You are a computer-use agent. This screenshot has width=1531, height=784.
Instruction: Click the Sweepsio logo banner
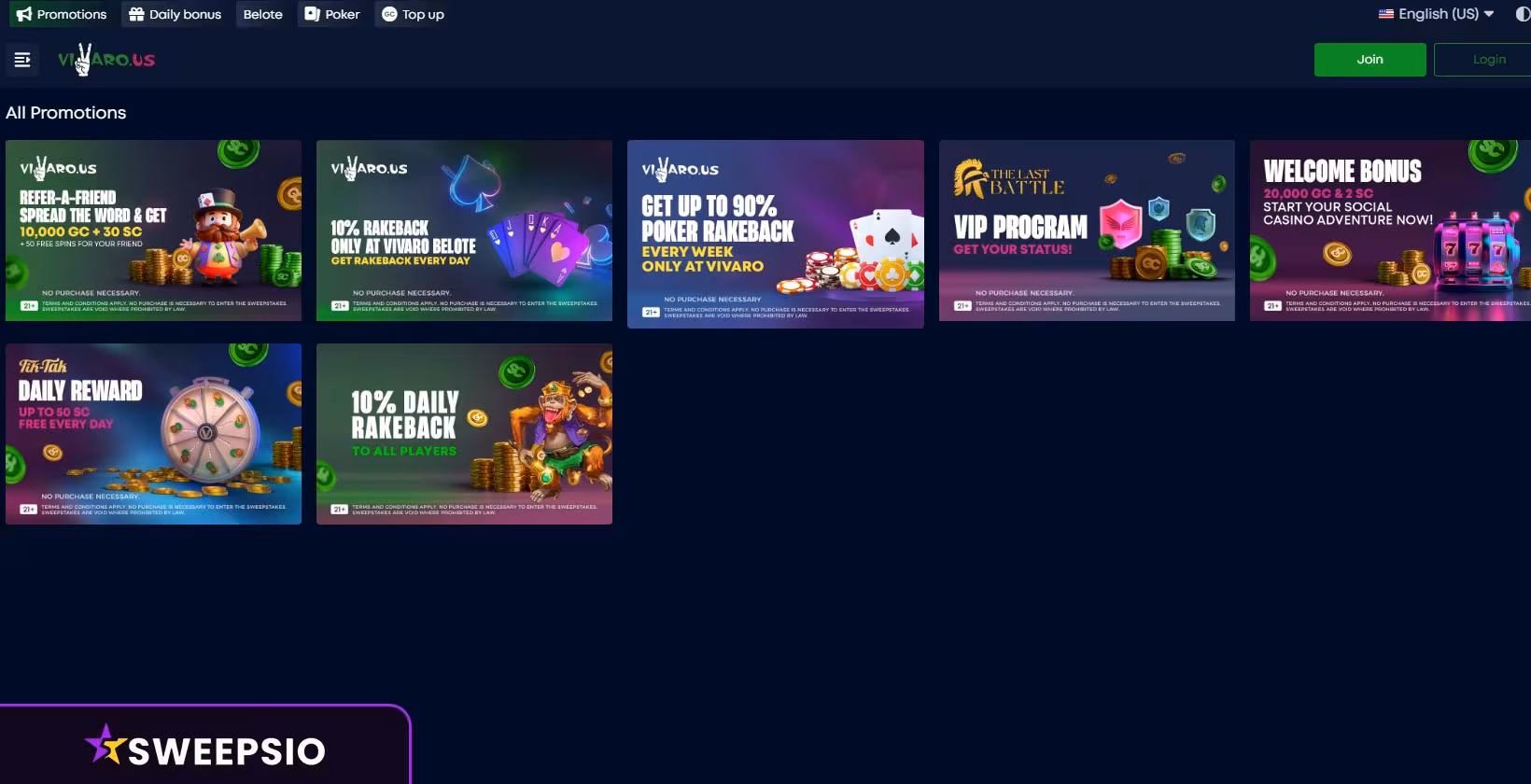204,747
